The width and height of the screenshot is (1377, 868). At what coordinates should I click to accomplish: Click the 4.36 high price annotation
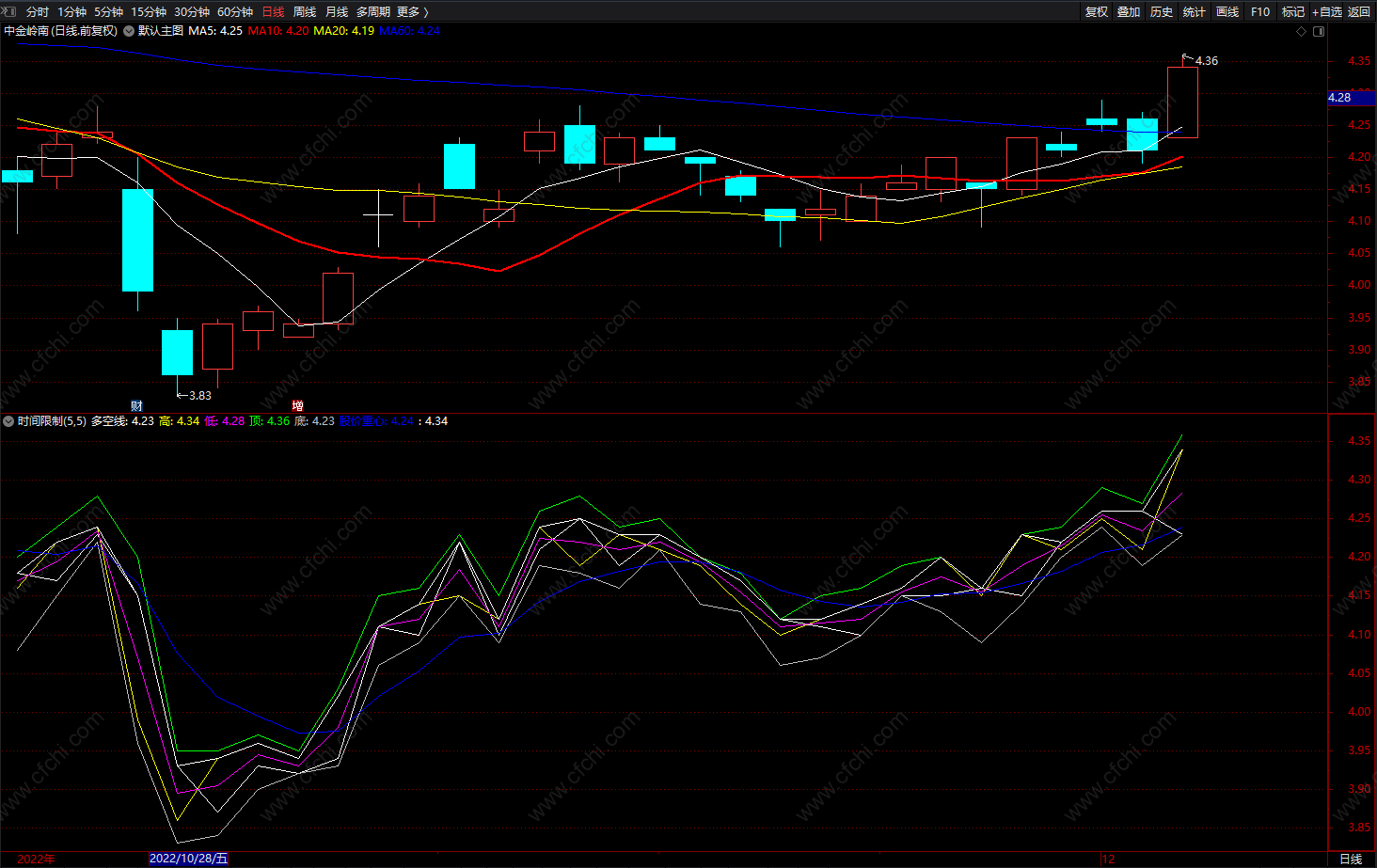1207,61
